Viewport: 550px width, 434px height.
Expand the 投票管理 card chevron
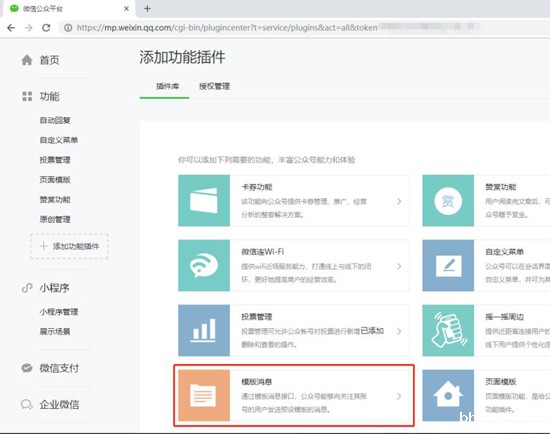point(399,331)
